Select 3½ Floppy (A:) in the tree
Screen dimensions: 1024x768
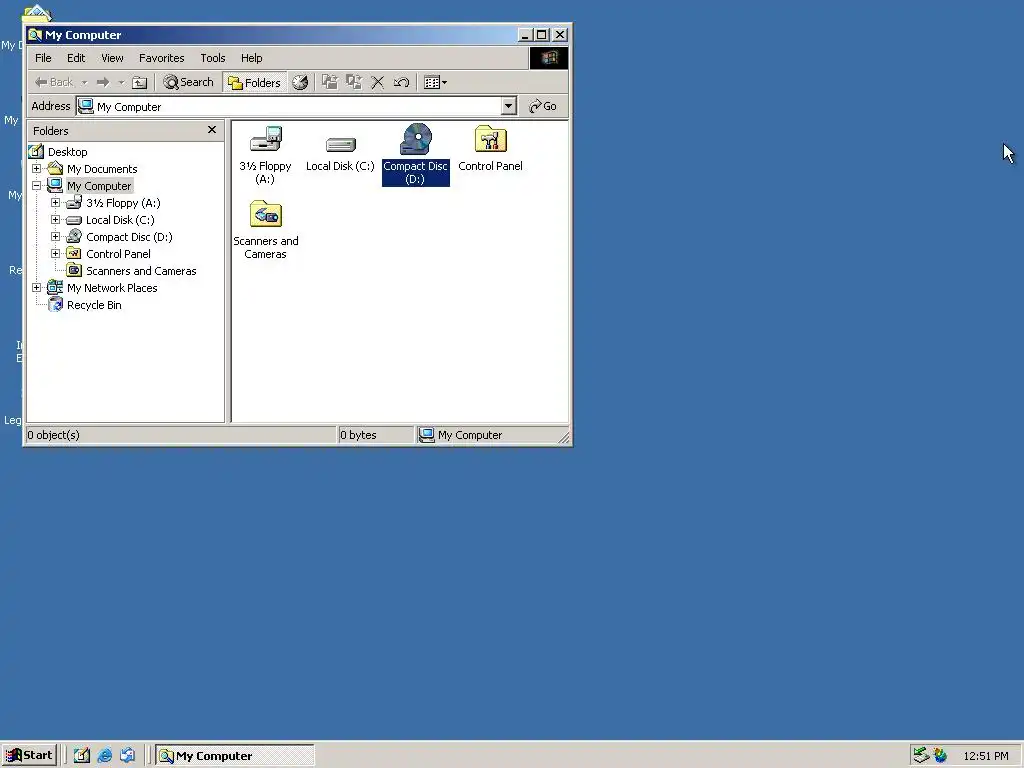pos(123,203)
